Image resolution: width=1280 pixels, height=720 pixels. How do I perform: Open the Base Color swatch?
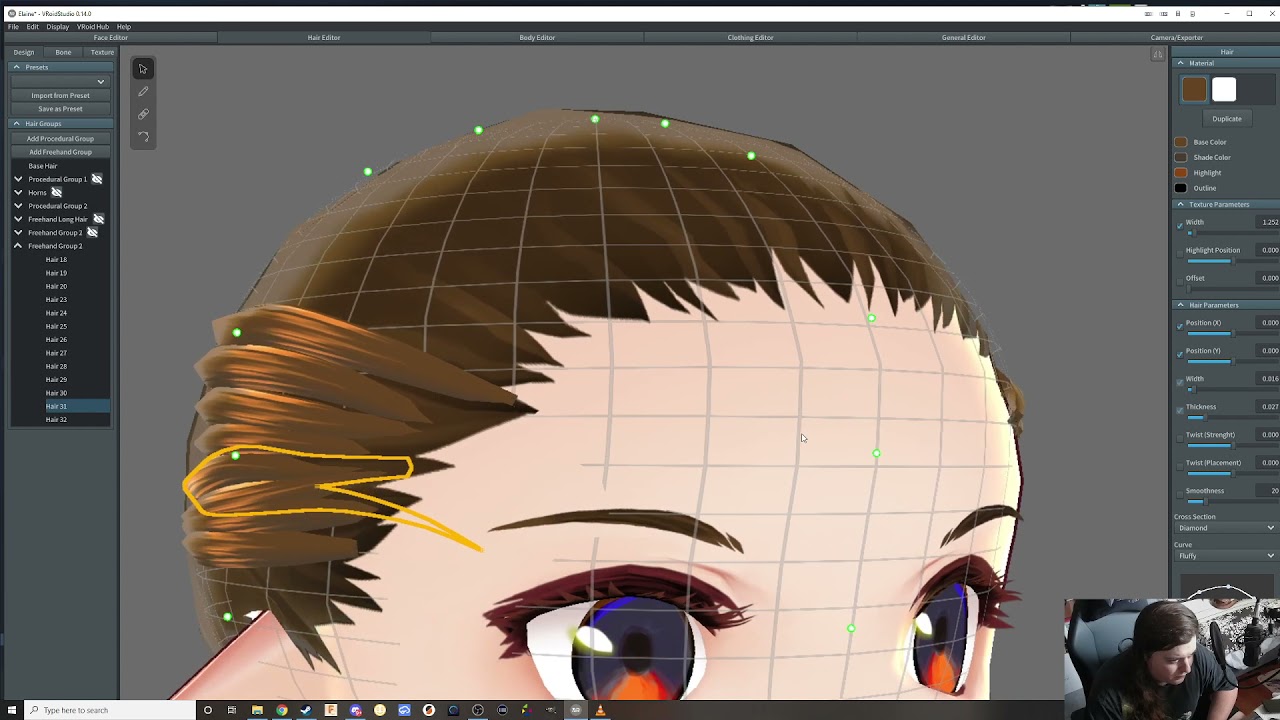pos(1181,142)
